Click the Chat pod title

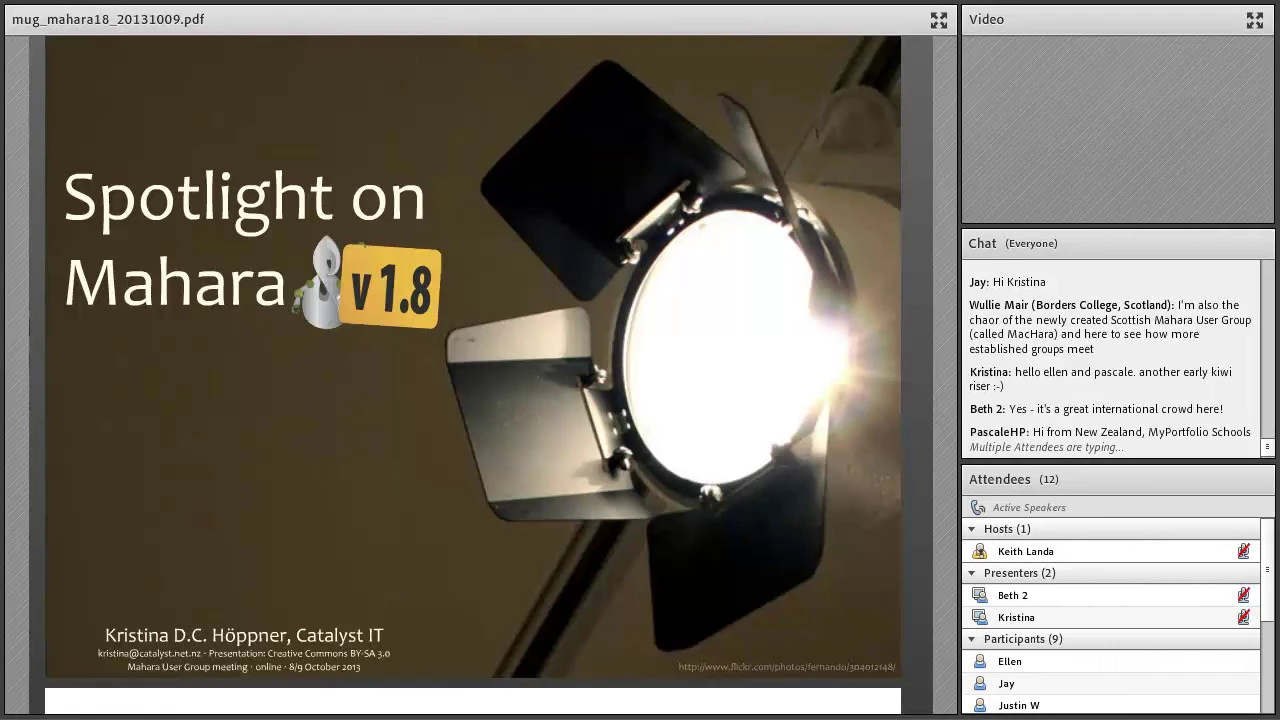click(982, 244)
